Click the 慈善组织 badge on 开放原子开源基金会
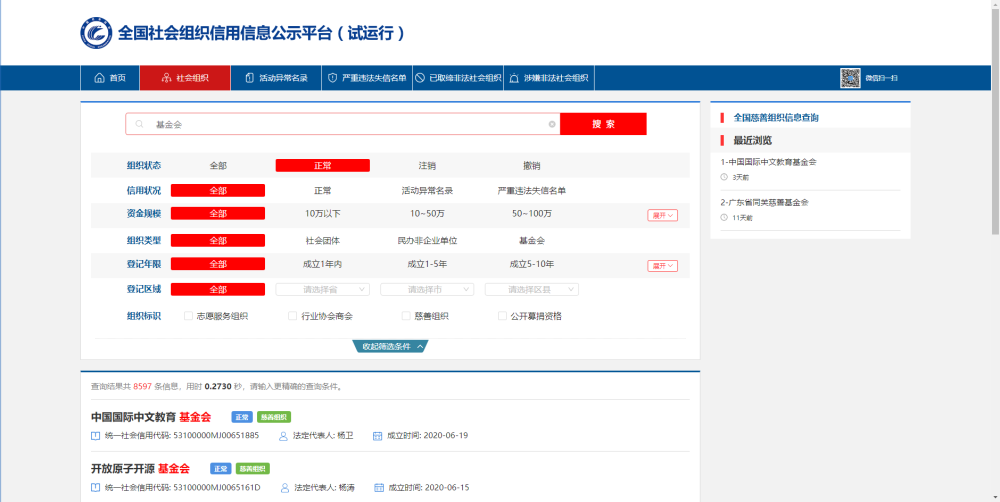1000x502 pixels. [253, 469]
